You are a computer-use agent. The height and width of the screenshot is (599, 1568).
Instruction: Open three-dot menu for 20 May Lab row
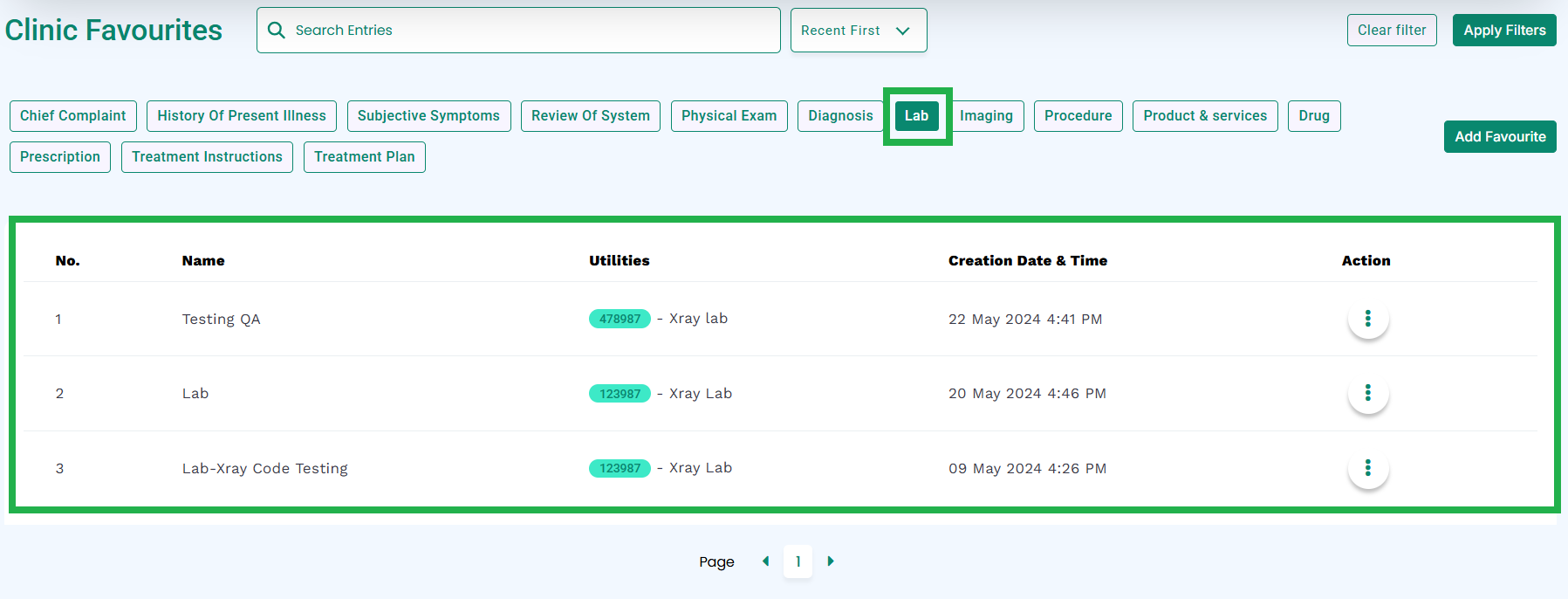click(x=1367, y=393)
